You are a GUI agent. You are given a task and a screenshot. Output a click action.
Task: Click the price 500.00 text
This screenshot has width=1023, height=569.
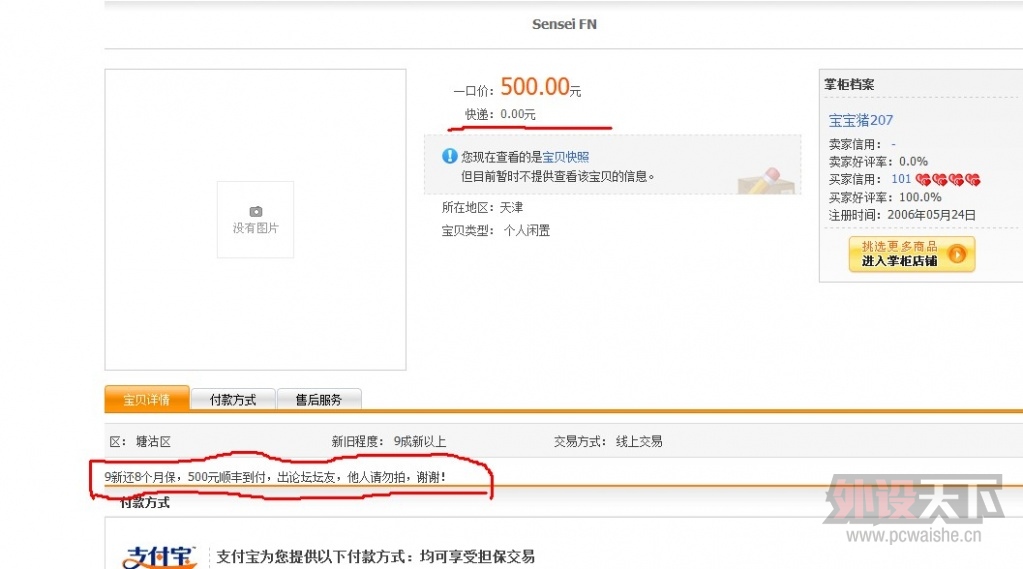pos(535,86)
